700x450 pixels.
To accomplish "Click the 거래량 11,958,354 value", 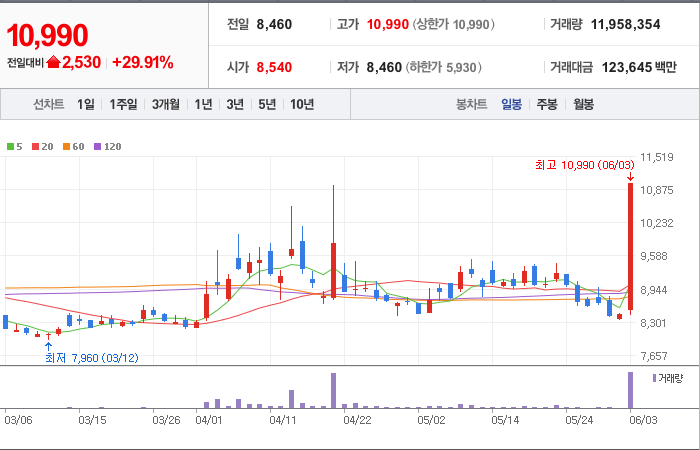I will click(x=625, y=24).
